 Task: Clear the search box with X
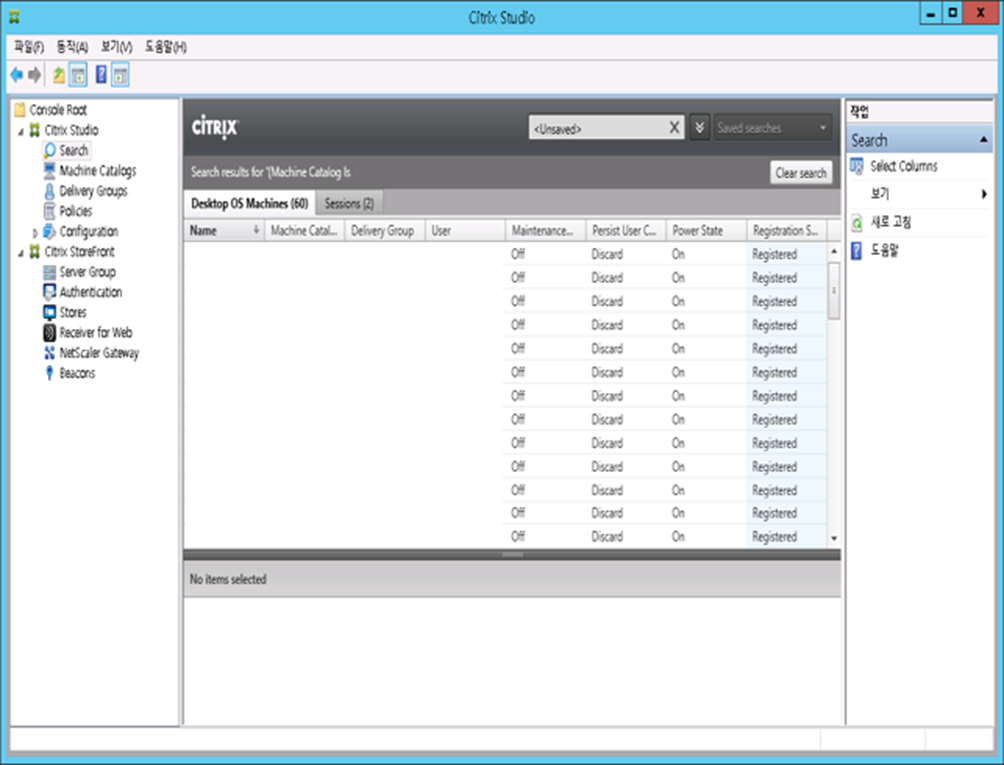coord(674,128)
